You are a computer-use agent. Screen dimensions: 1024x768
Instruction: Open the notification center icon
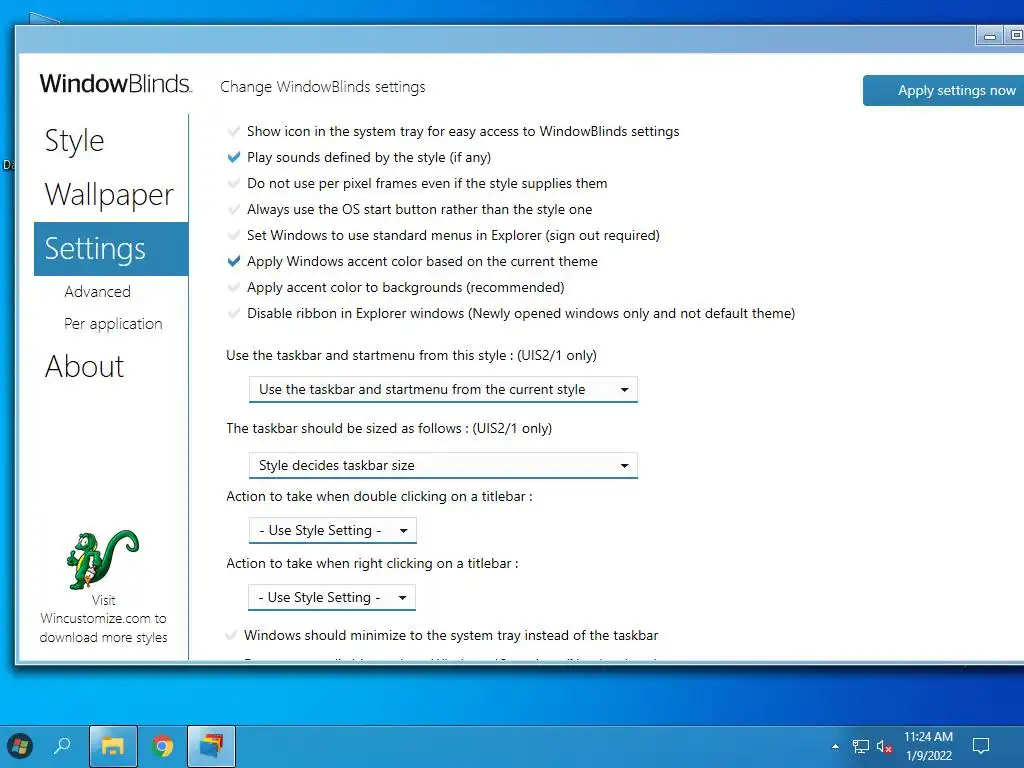[x=981, y=746]
